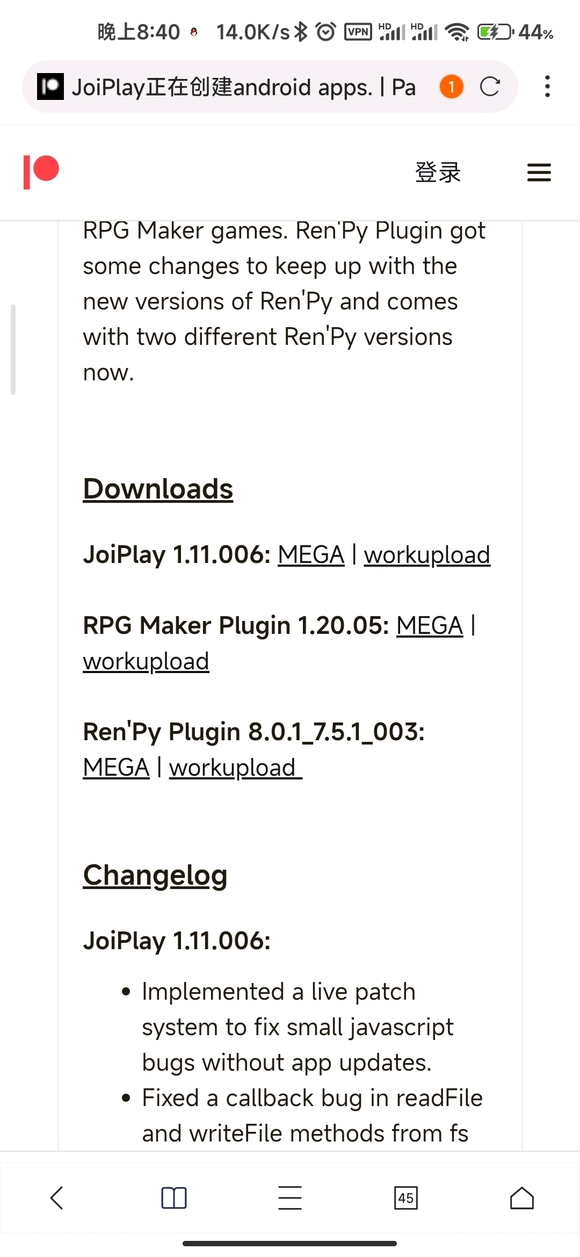Open workupload link for Ren'Py Plugin

tap(235, 767)
